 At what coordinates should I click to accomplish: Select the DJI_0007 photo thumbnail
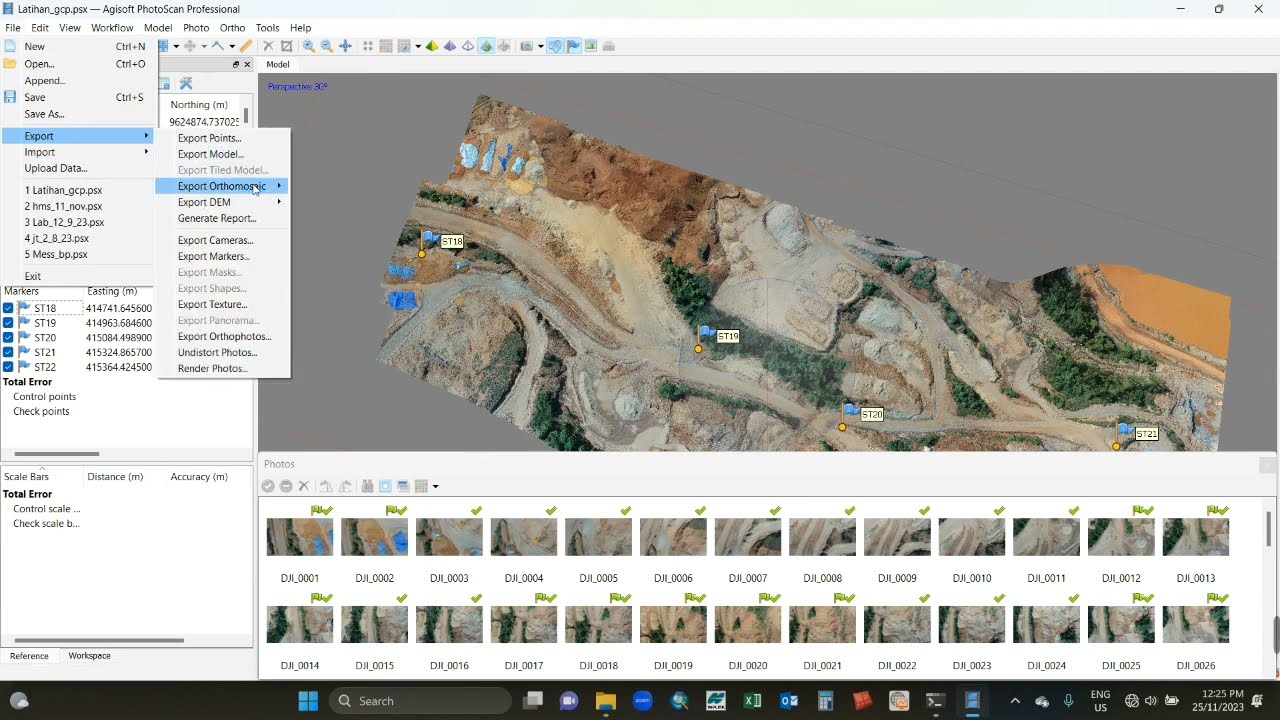[748, 537]
